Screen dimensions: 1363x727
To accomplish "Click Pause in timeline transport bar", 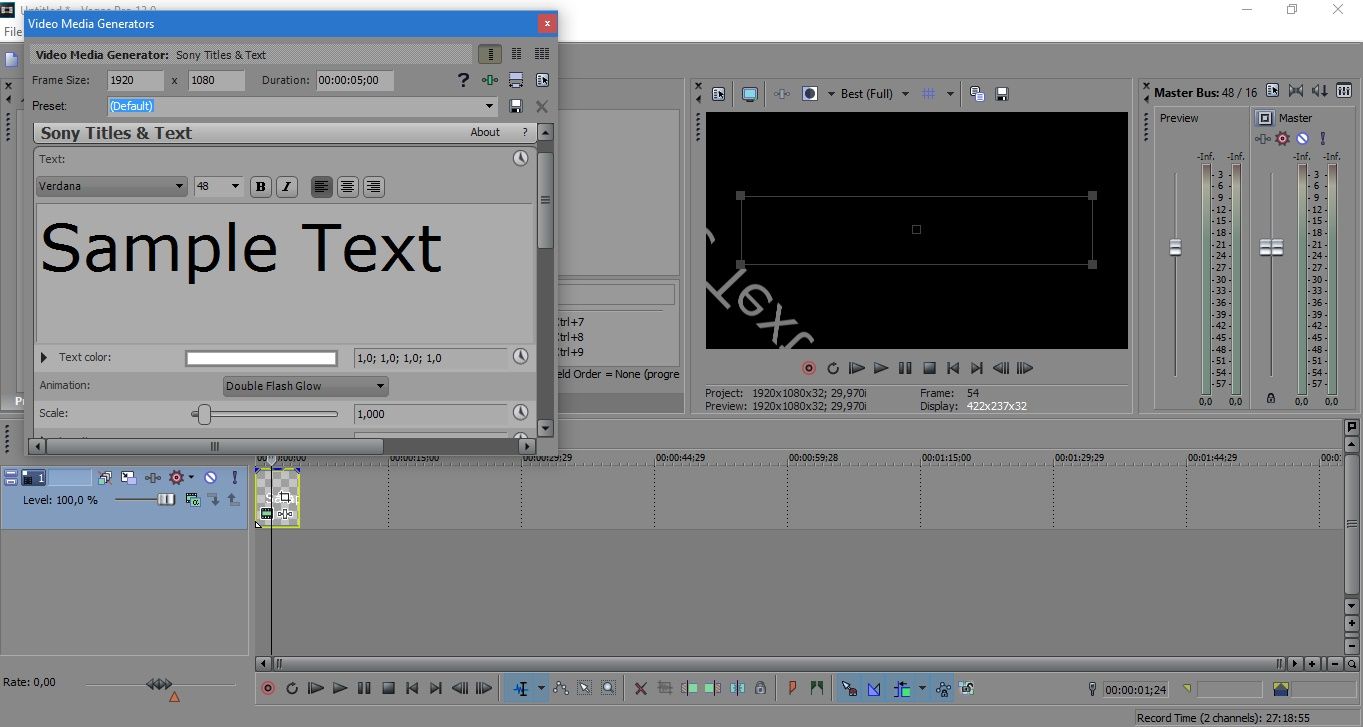I will click(x=364, y=688).
